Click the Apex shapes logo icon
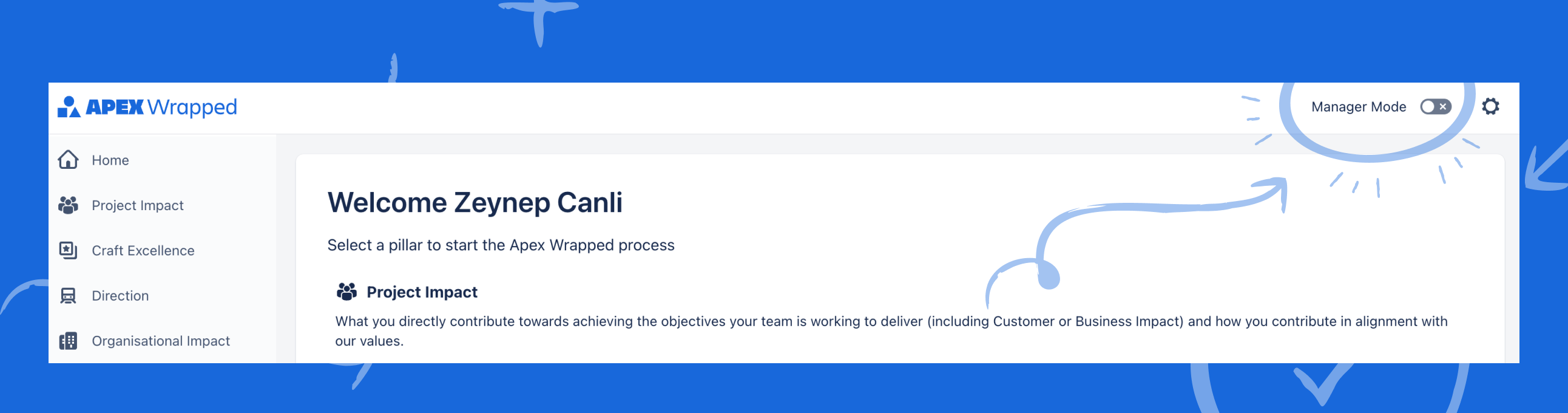 (68, 107)
